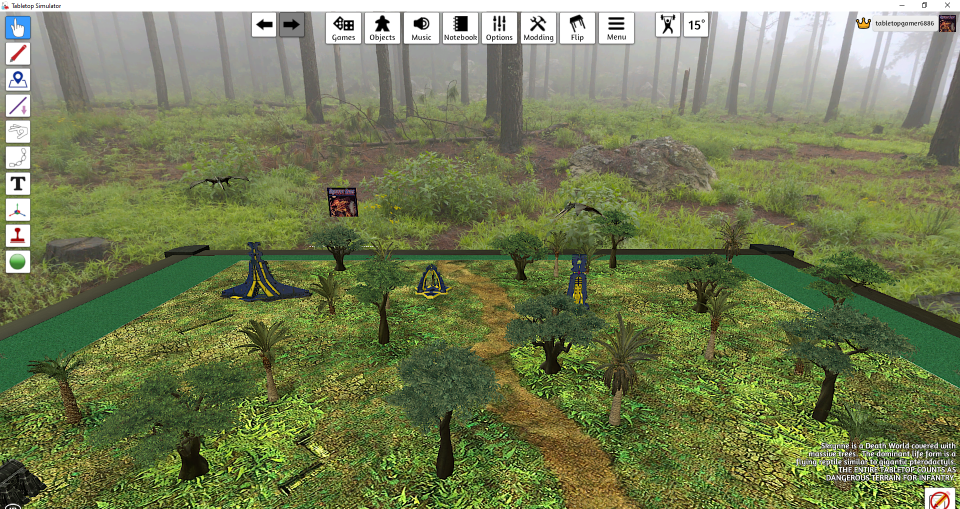Select the Zone map-marker tool
The width and height of the screenshot is (960, 509).
tap(18, 80)
